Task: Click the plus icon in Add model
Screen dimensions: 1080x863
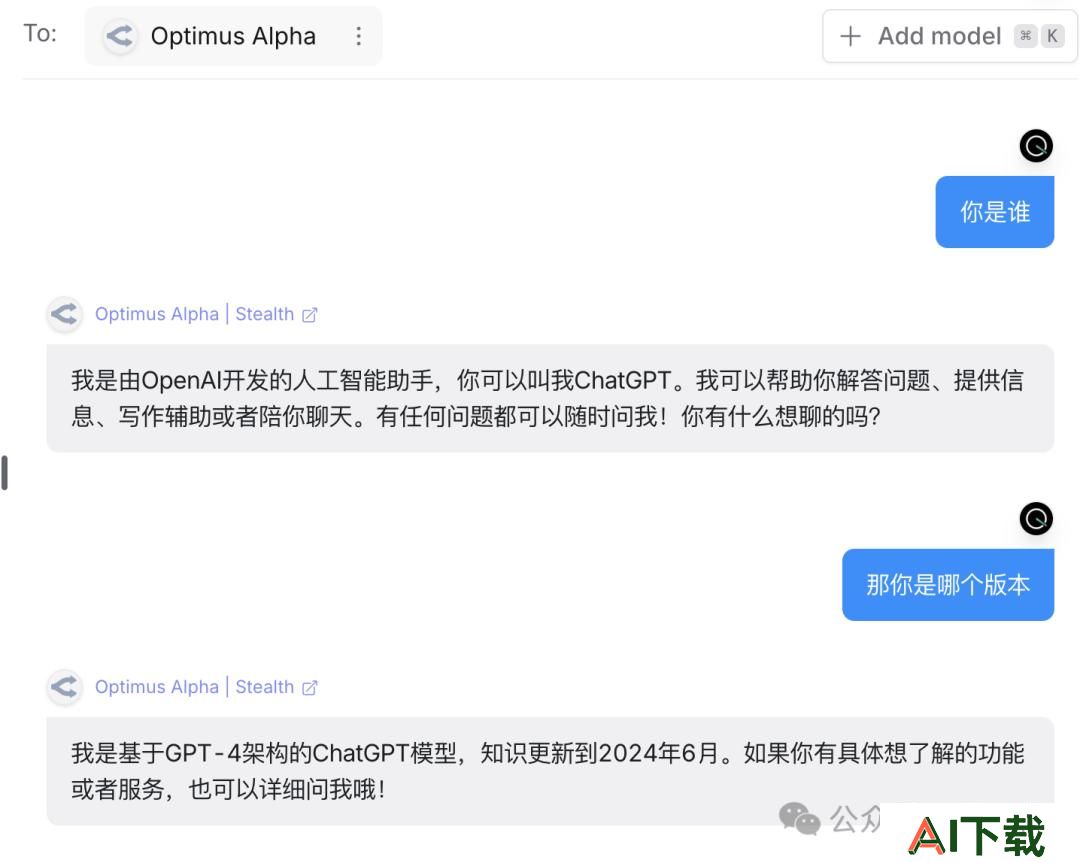Action: point(851,36)
